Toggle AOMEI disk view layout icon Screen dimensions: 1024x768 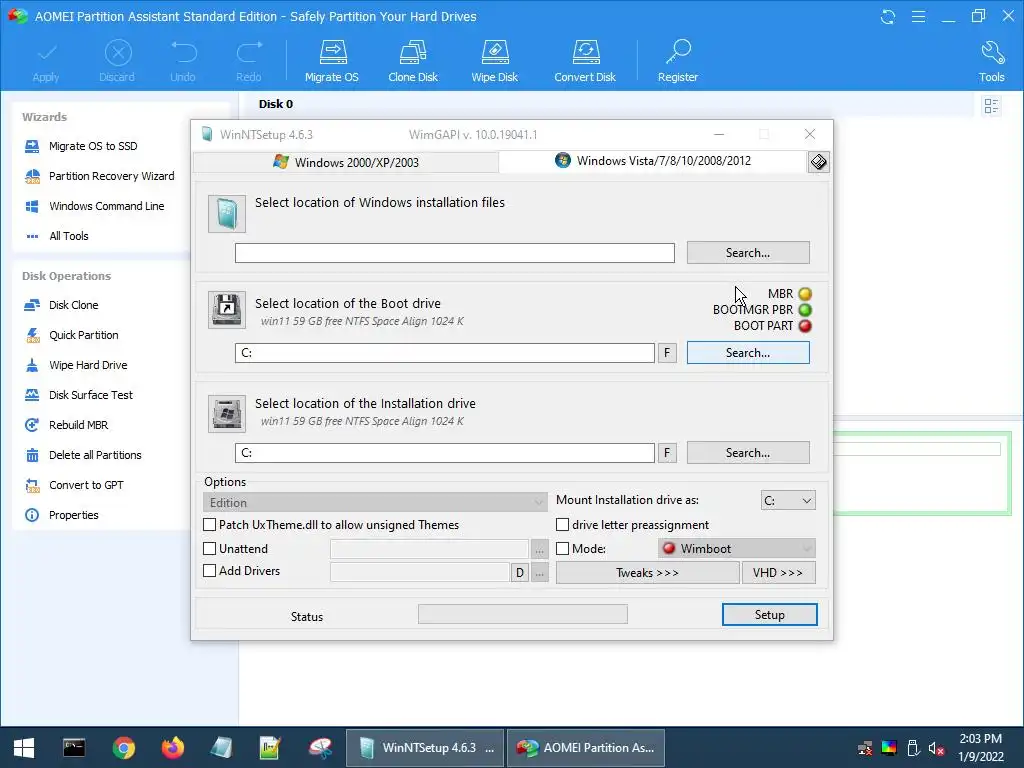991,106
